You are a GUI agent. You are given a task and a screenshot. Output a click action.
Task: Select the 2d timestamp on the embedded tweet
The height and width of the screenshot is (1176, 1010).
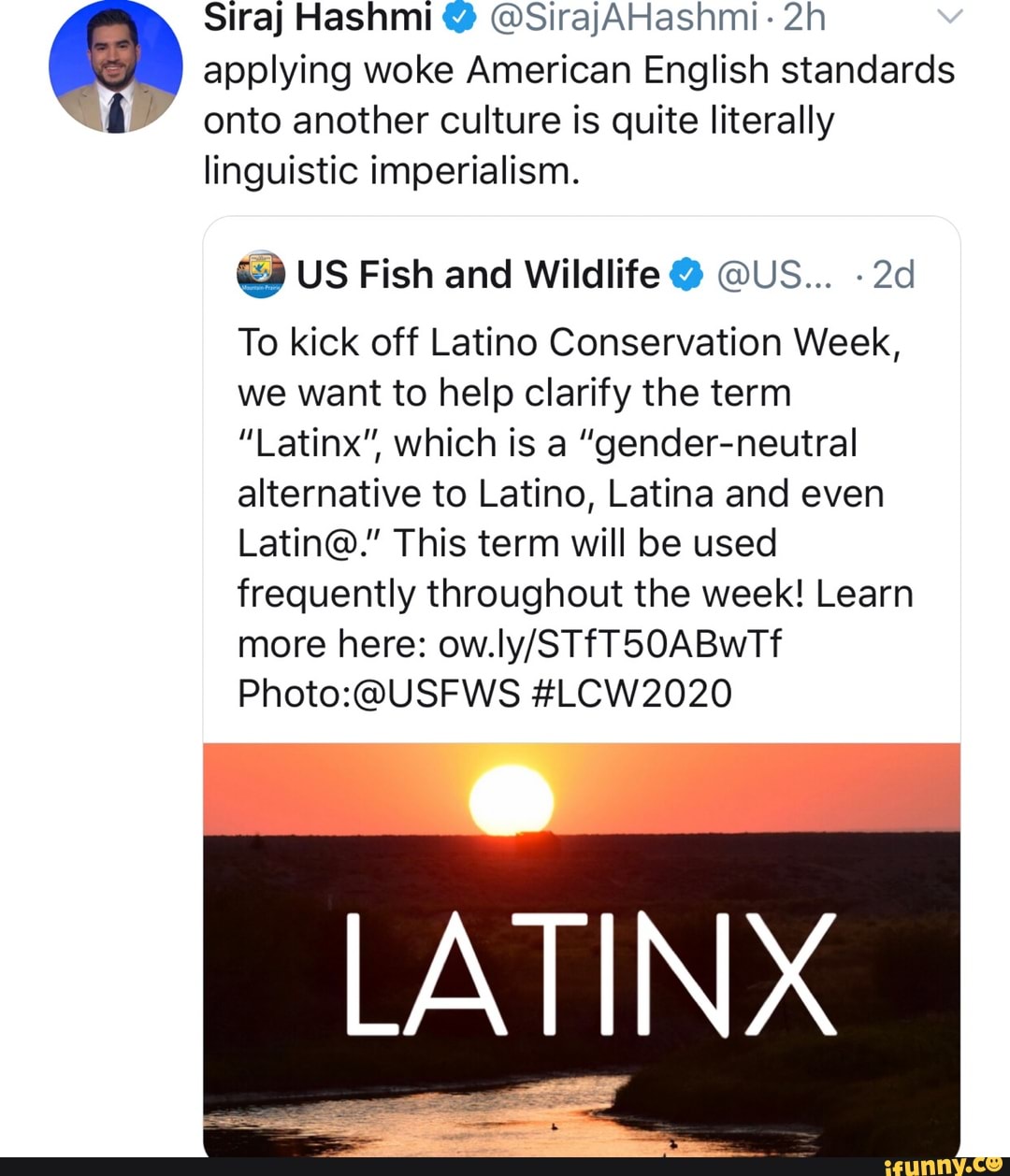891,274
